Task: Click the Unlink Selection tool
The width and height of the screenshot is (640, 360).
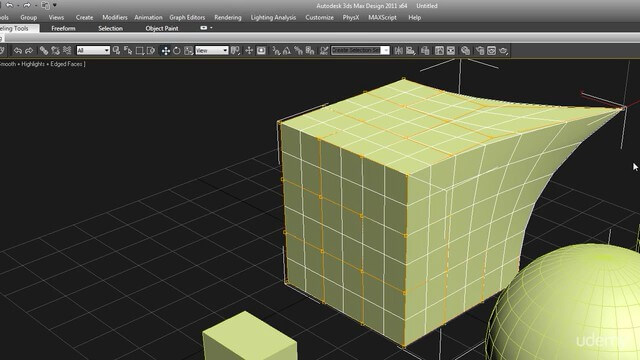Action: 56,51
